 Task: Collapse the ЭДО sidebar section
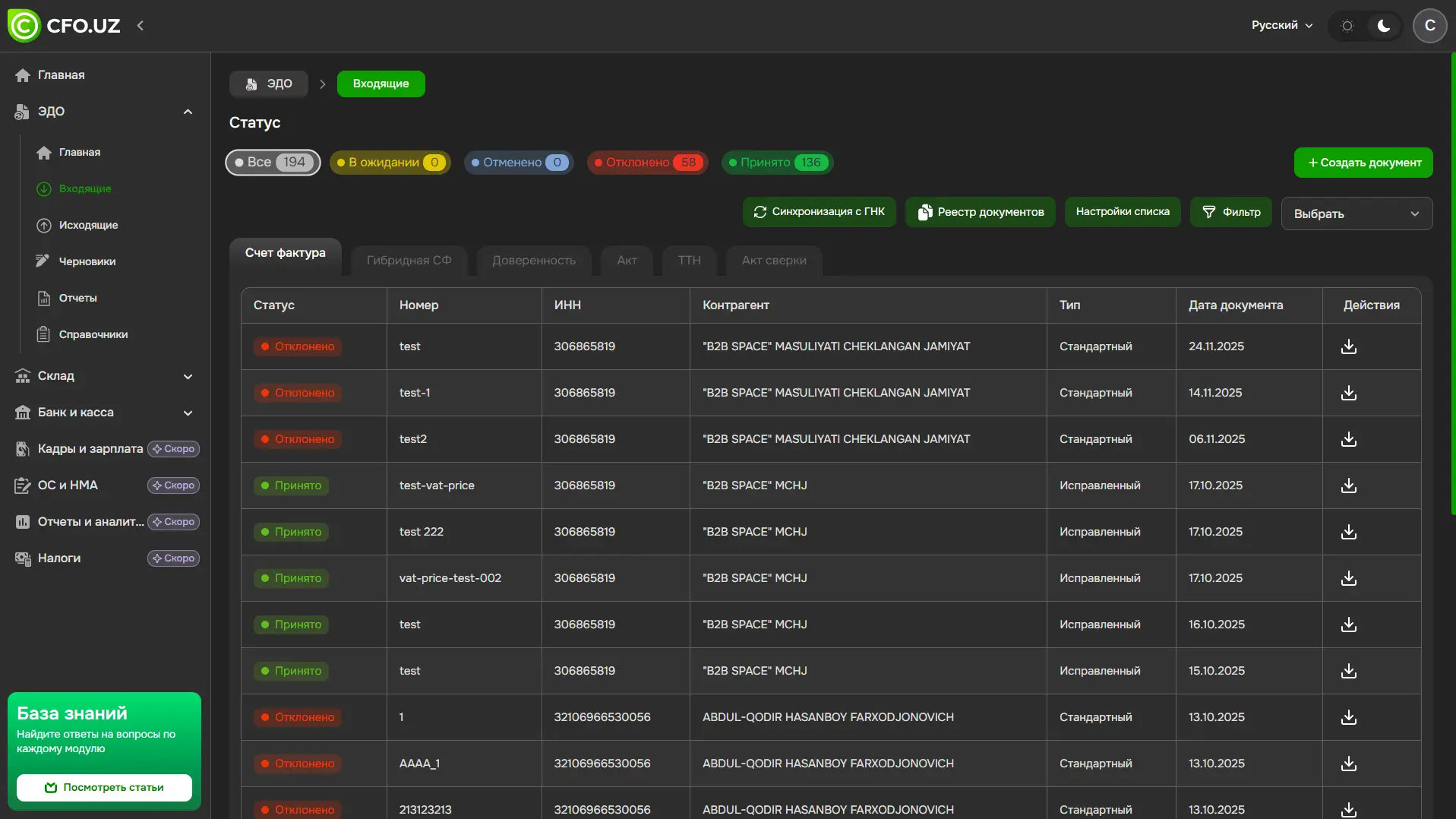[188, 112]
